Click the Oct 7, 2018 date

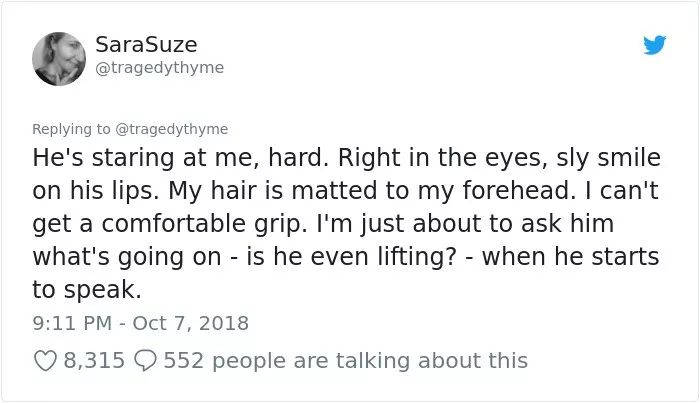click(x=191, y=323)
